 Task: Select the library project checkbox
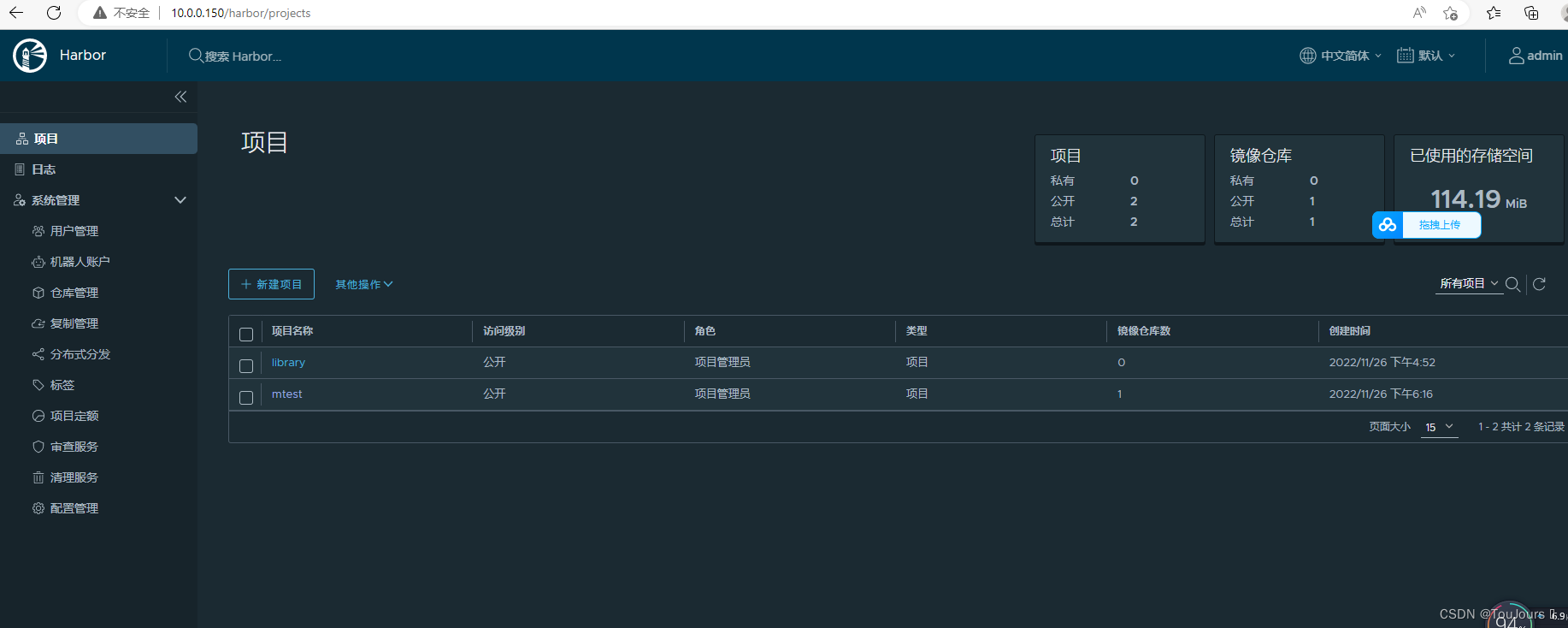pos(246,366)
